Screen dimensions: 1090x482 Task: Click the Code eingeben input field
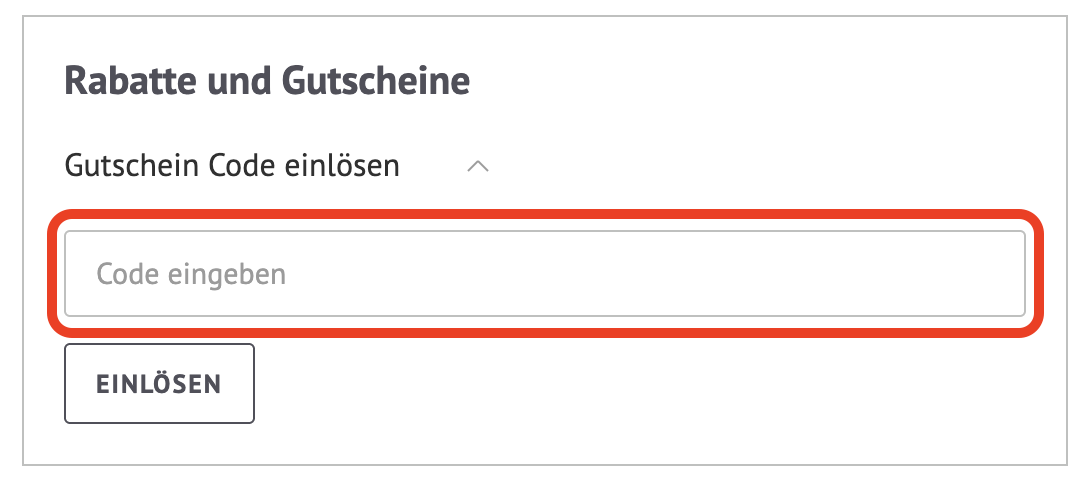(x=545, y=274)
